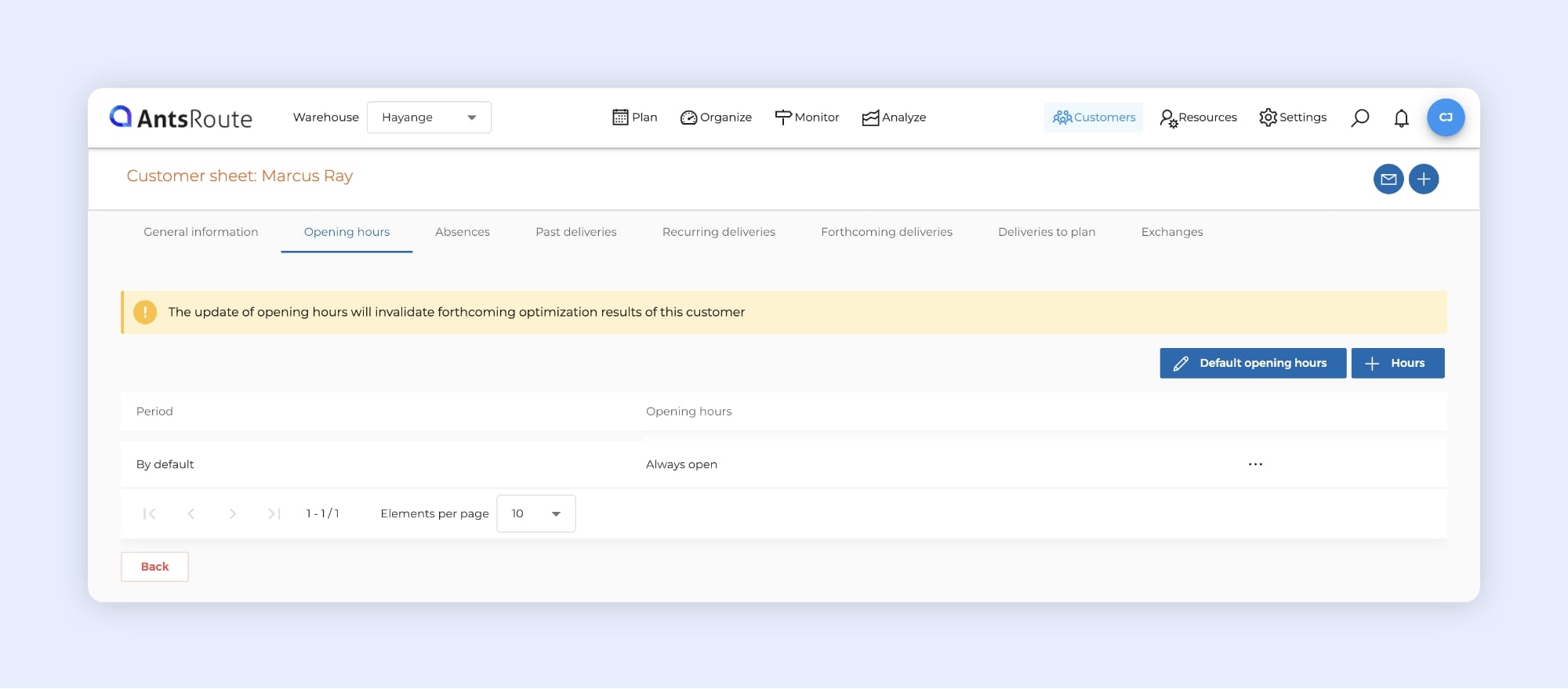
Task: Open the search magnifier icon
Action: [1359, 118]
